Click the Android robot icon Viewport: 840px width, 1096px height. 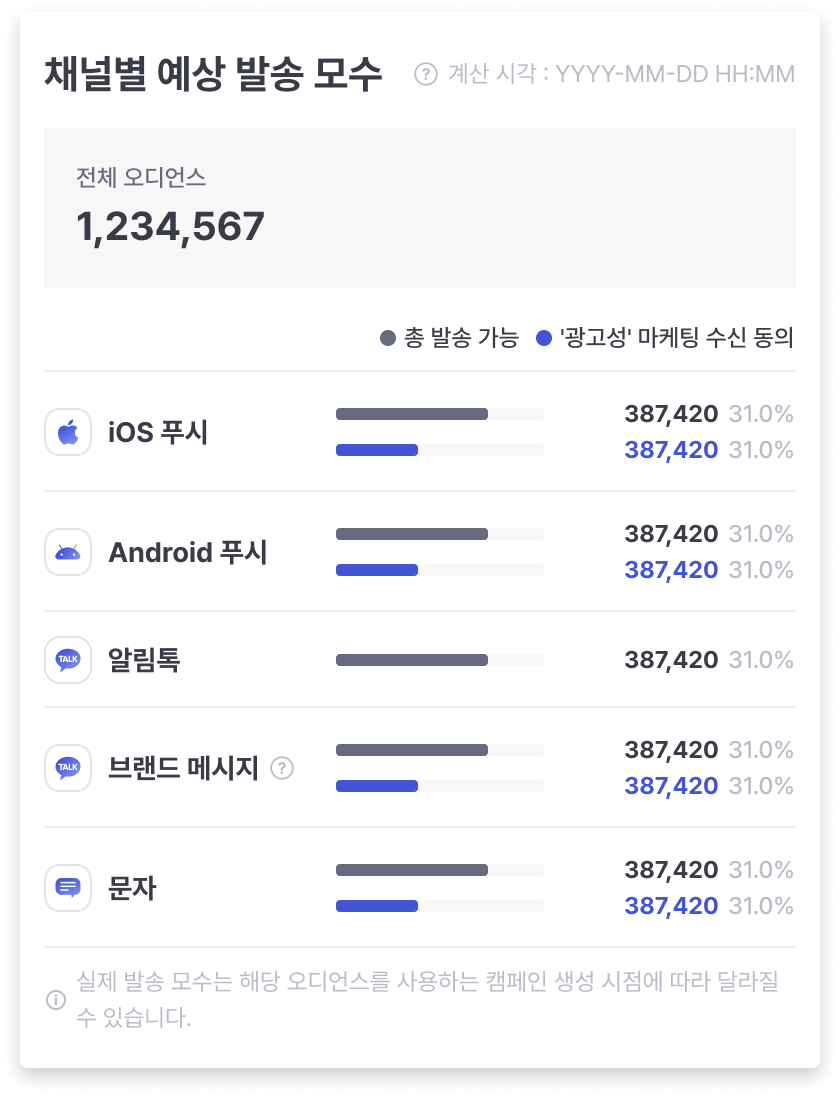tap(68, 552)
